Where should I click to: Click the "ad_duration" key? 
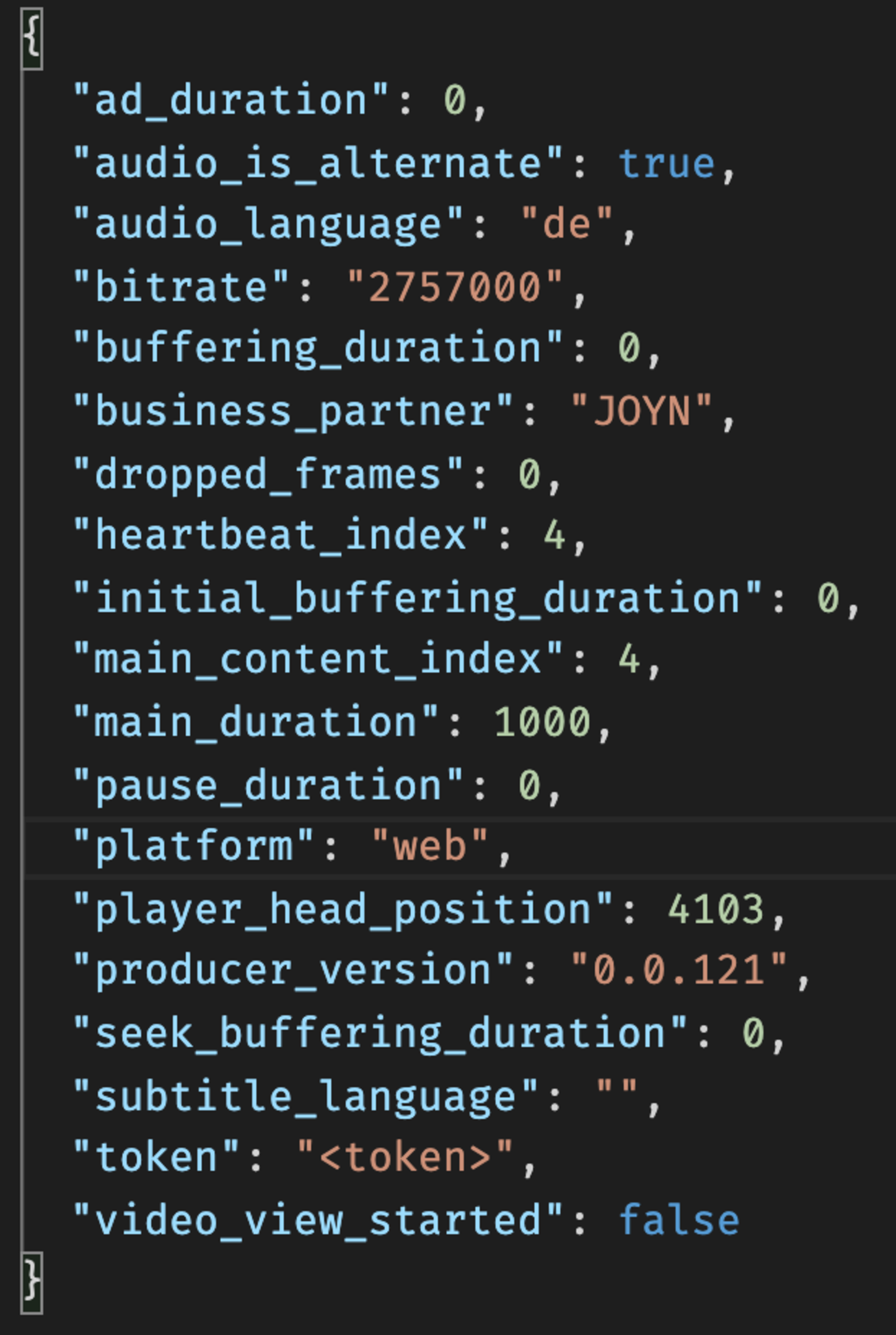231,100
